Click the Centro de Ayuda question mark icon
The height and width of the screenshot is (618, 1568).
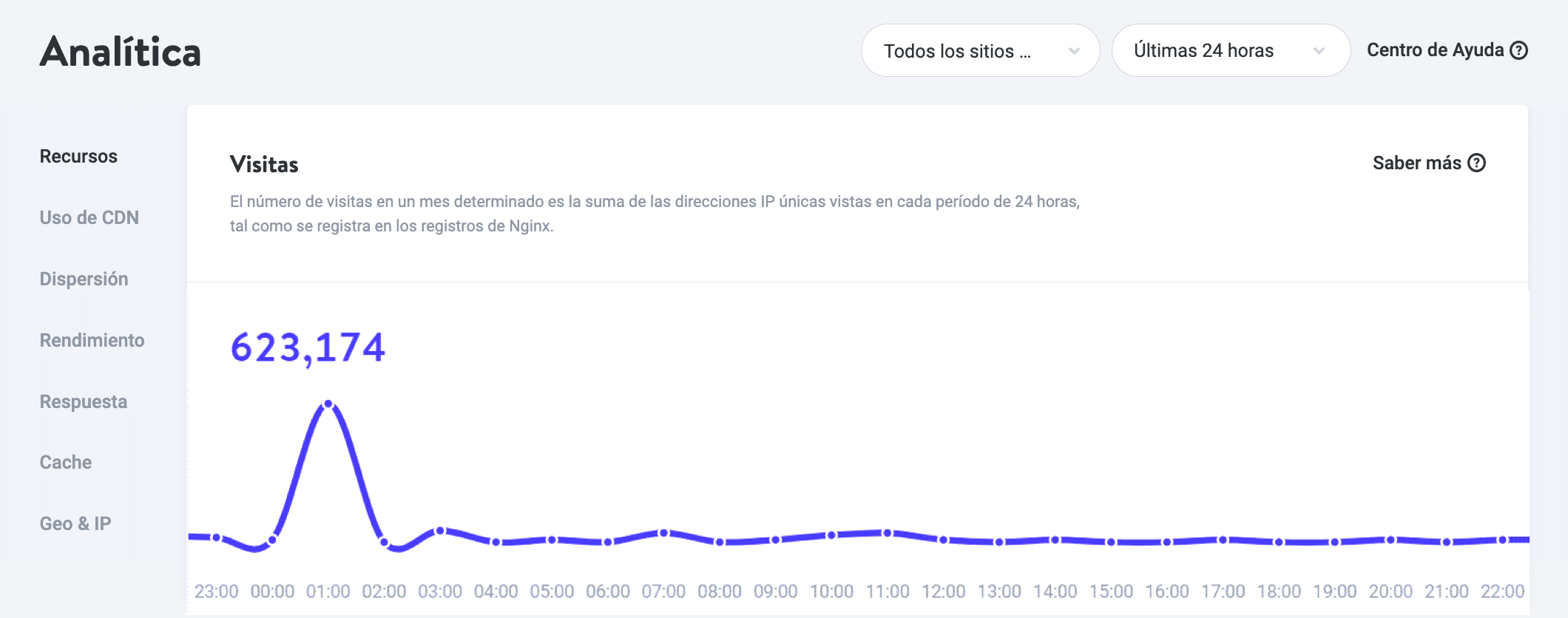pos(1518,50)
